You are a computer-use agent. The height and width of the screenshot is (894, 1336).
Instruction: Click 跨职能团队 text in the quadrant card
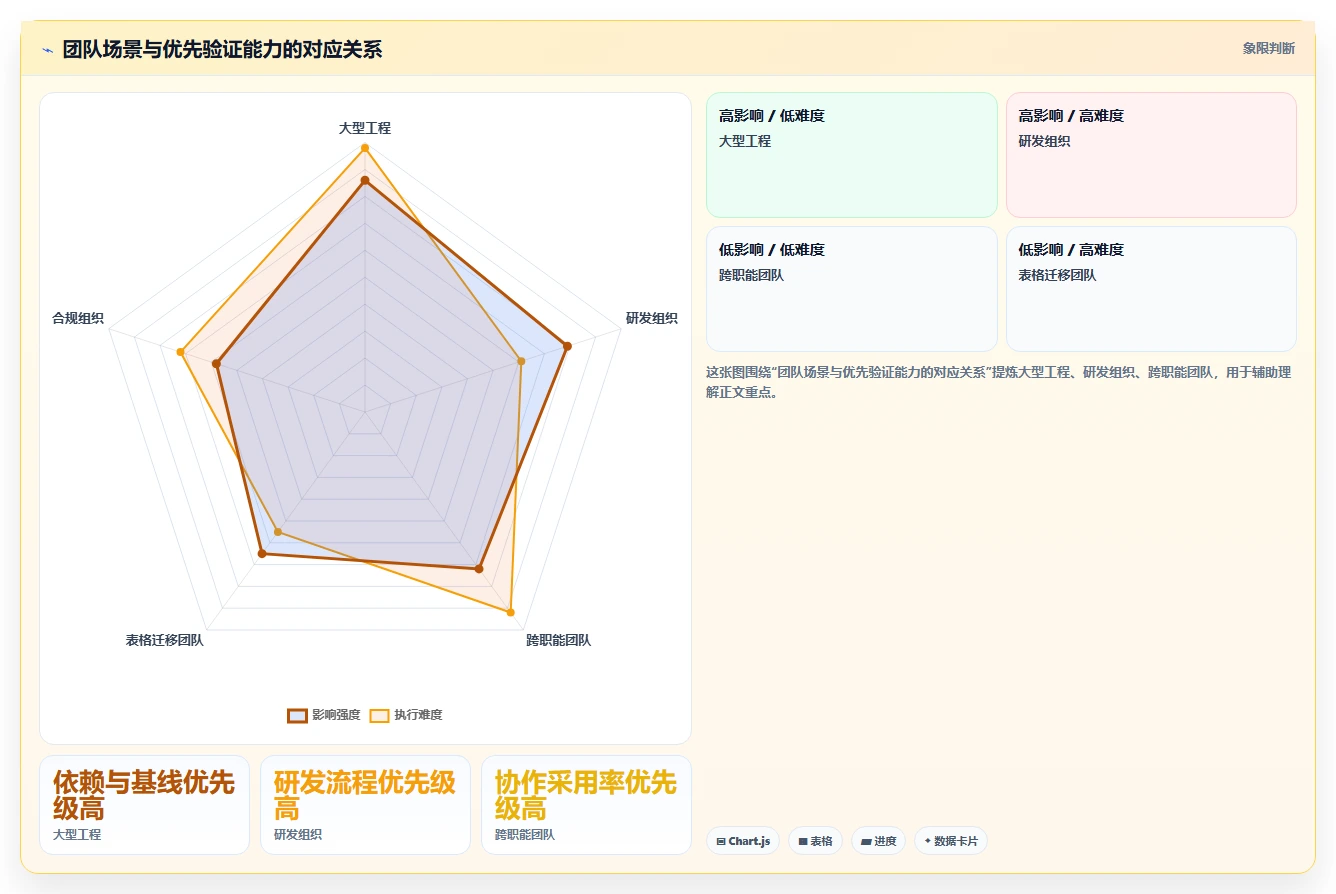click(x=751, y=275)
